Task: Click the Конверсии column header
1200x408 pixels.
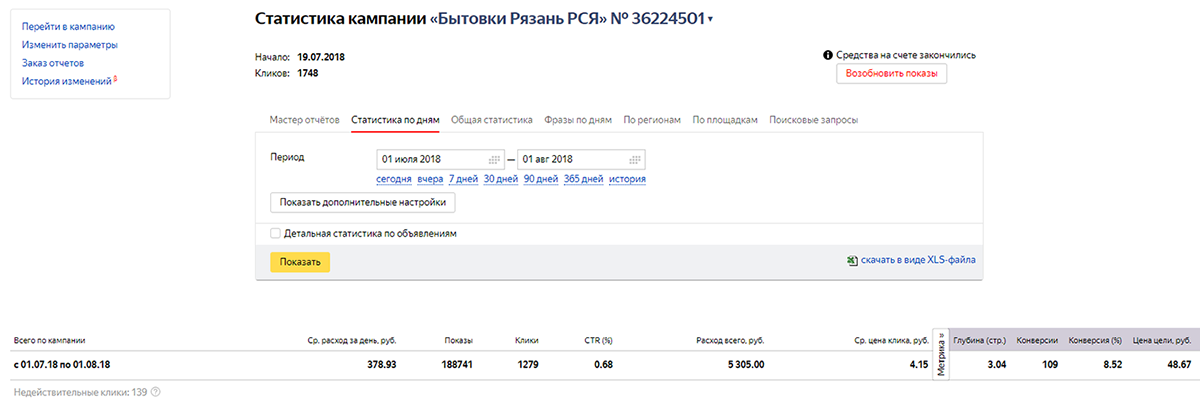Action: pos(1037,340)
